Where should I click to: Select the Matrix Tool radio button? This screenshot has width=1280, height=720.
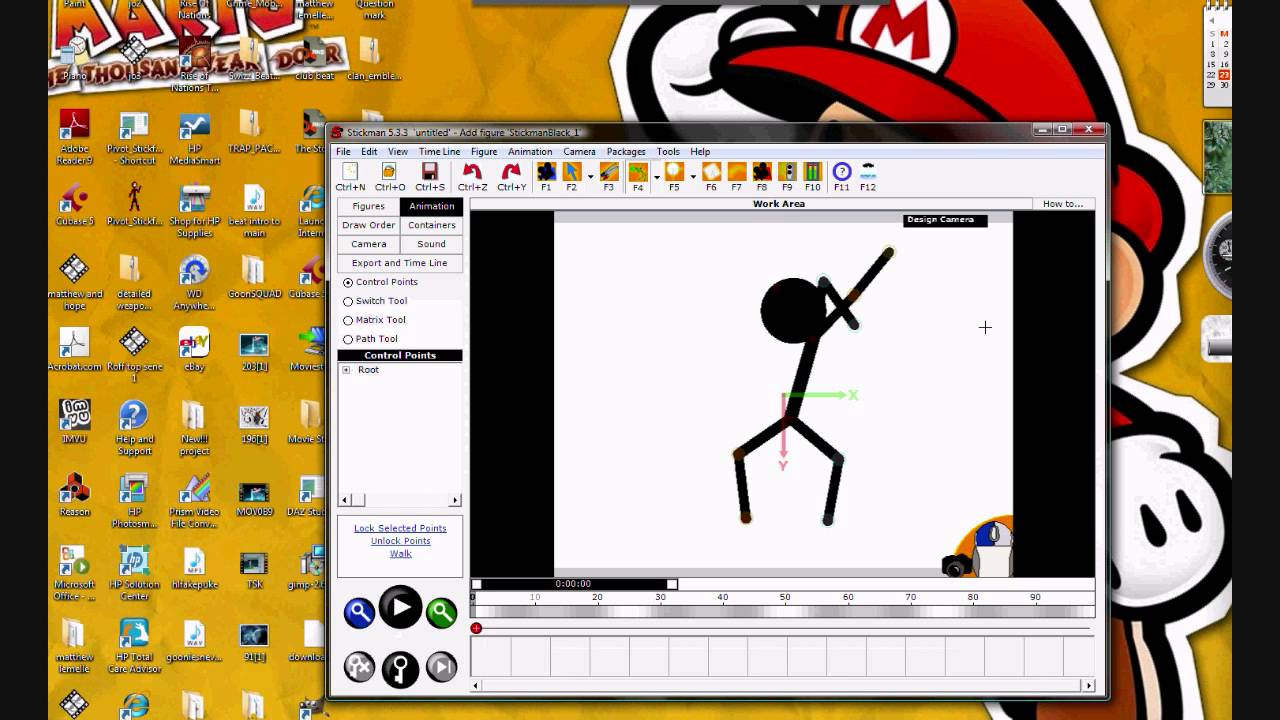(348, 320)
